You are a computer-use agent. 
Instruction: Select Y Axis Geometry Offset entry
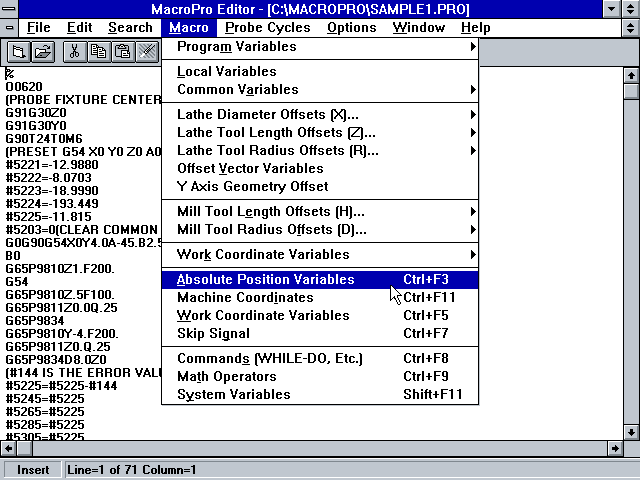click(320, 186)
